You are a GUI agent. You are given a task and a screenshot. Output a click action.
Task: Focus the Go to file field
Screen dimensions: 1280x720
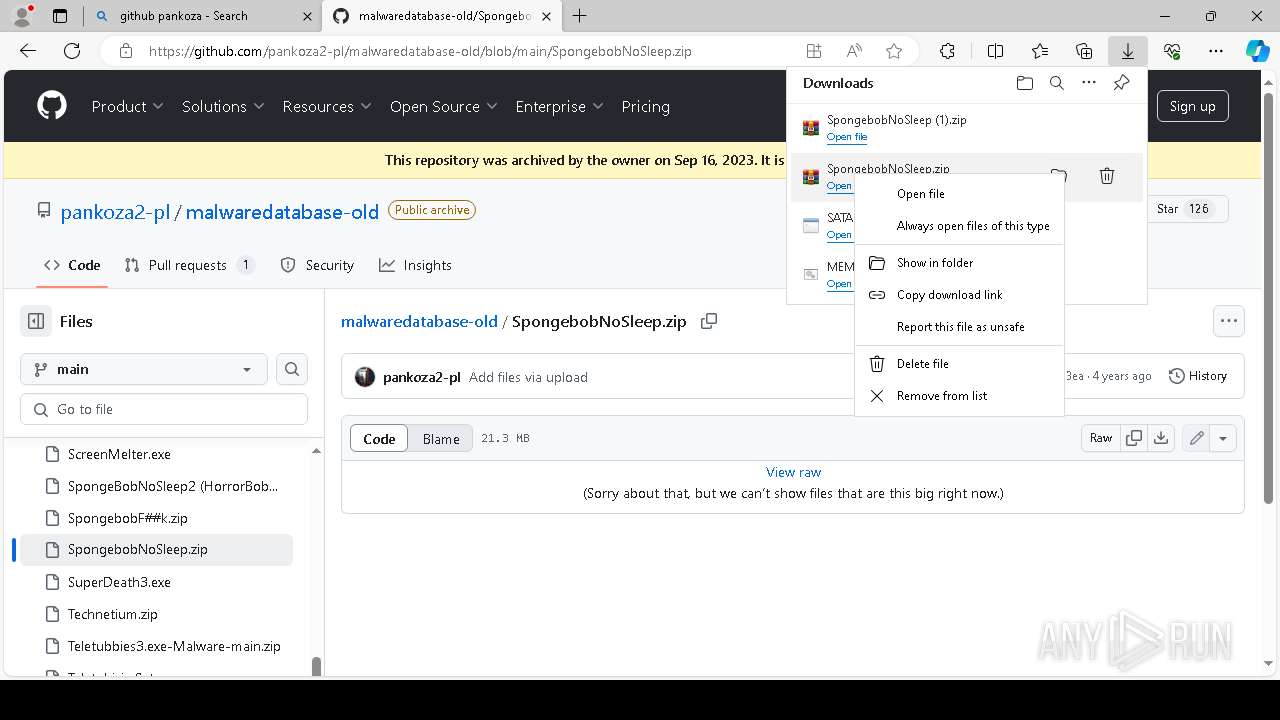[x=164, y=409]
